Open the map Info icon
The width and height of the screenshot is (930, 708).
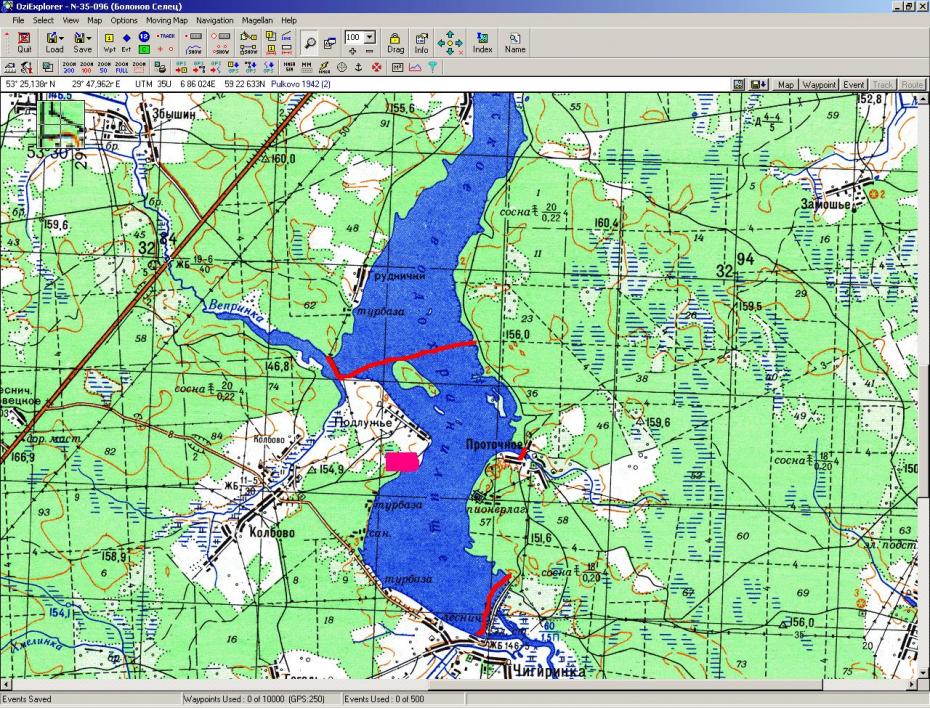422,42
